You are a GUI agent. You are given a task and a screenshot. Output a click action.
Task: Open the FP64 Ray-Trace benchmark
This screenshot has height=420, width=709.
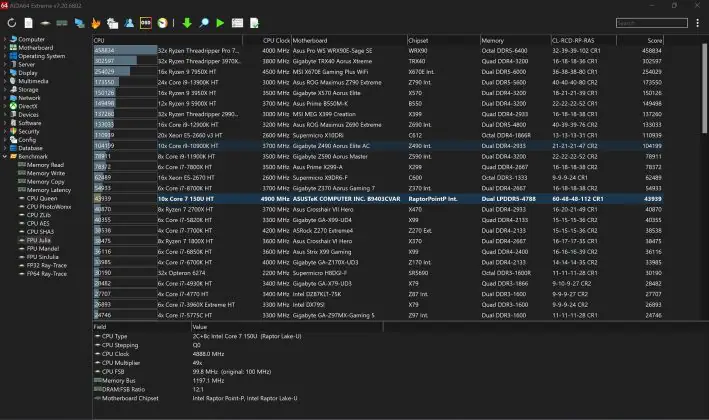pyautogui.click(x=47, y=274)
